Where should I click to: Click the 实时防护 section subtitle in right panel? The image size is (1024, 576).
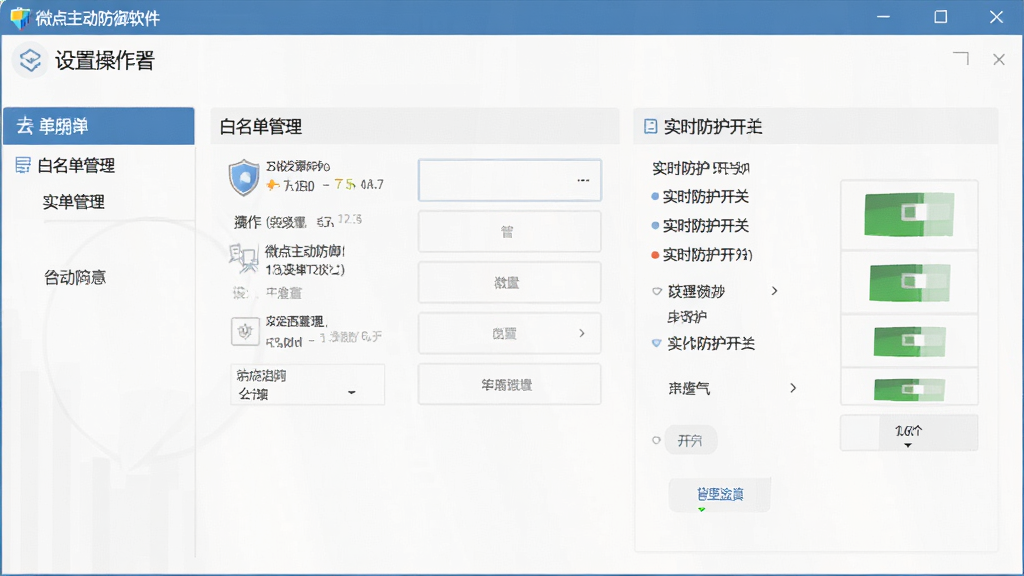[701, 168]
